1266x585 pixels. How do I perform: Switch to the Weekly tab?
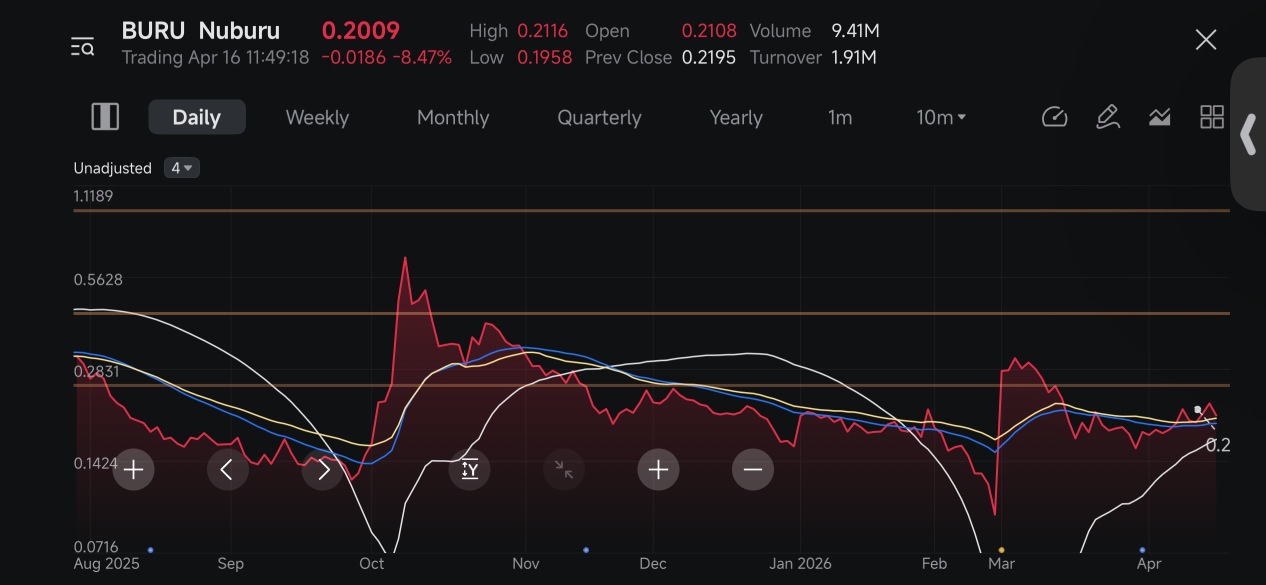[x=317, y=117]
